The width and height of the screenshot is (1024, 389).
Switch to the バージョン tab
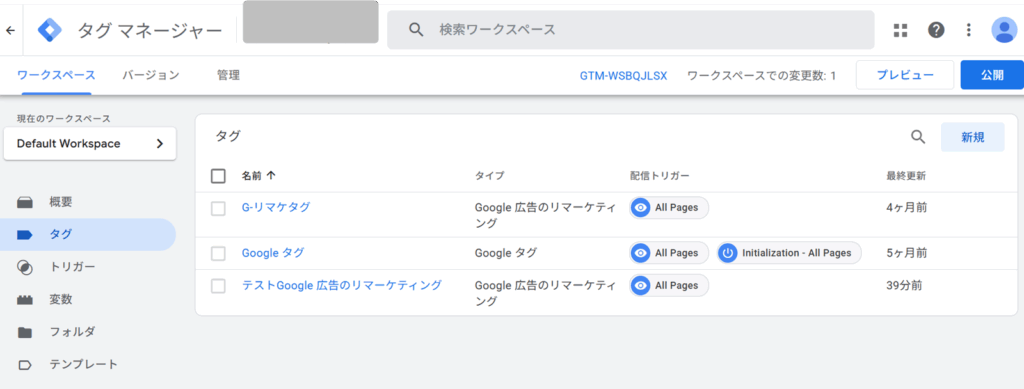tap(151, 75)
